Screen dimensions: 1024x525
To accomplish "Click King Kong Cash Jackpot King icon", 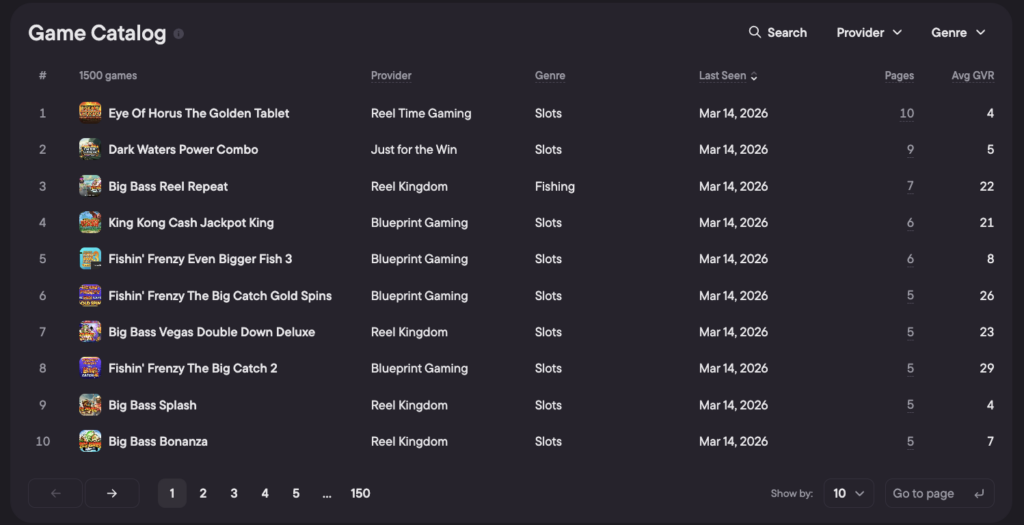I will tap(90, 222).
